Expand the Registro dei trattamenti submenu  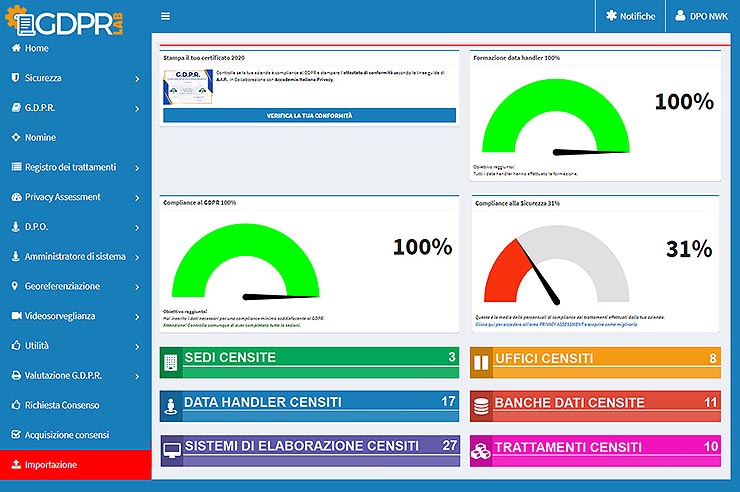(x=136, y=168)
